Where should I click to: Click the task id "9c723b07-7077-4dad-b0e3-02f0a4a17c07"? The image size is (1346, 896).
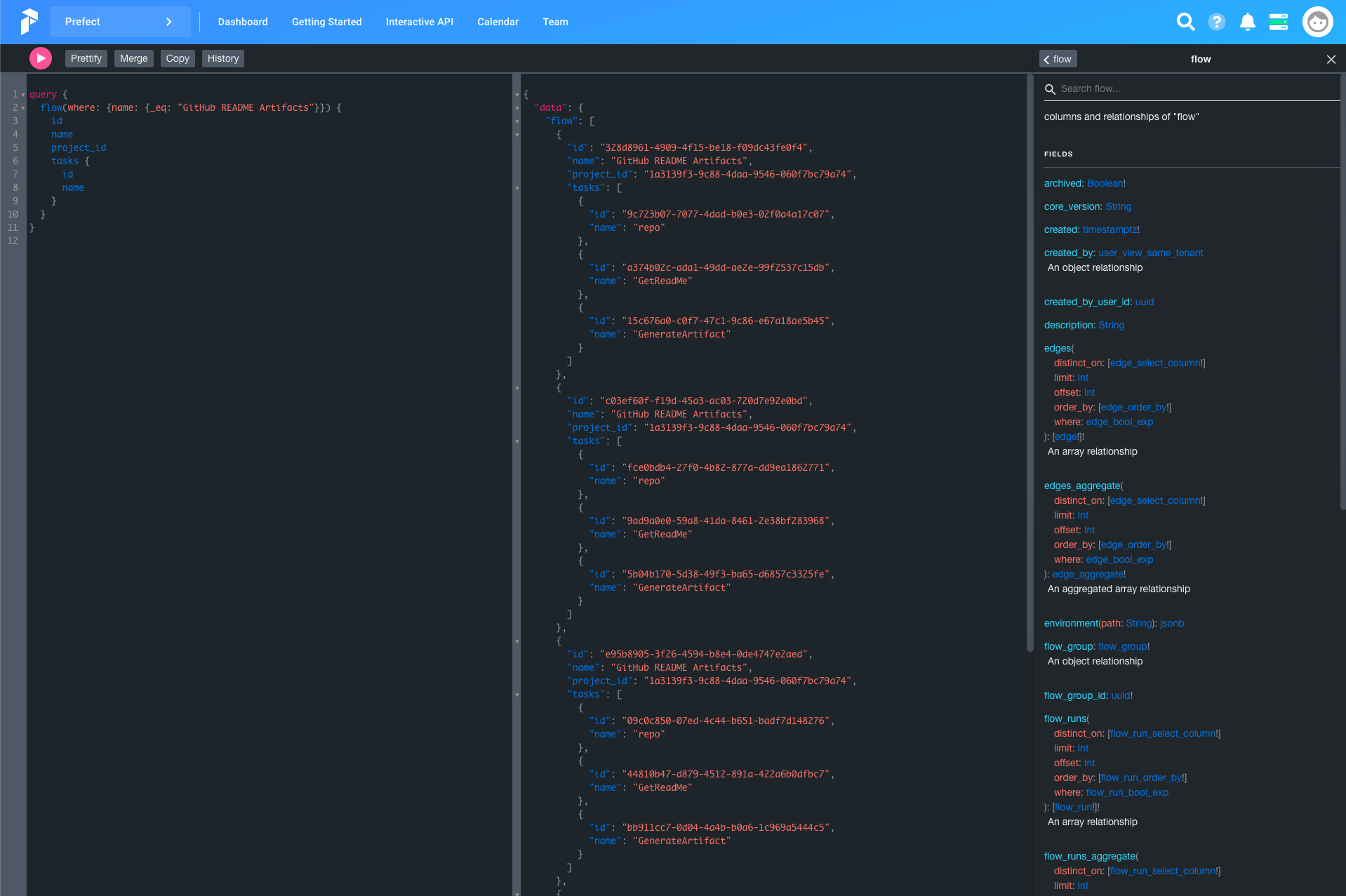[726, 215]
